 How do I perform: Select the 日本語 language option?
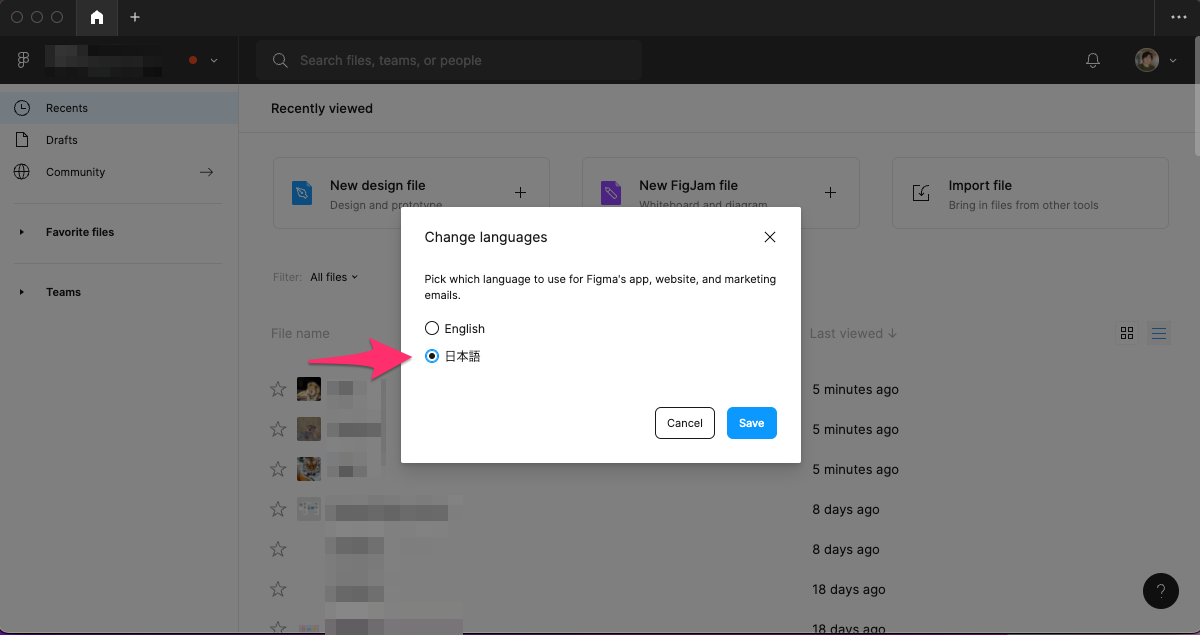tap(432, 356)
